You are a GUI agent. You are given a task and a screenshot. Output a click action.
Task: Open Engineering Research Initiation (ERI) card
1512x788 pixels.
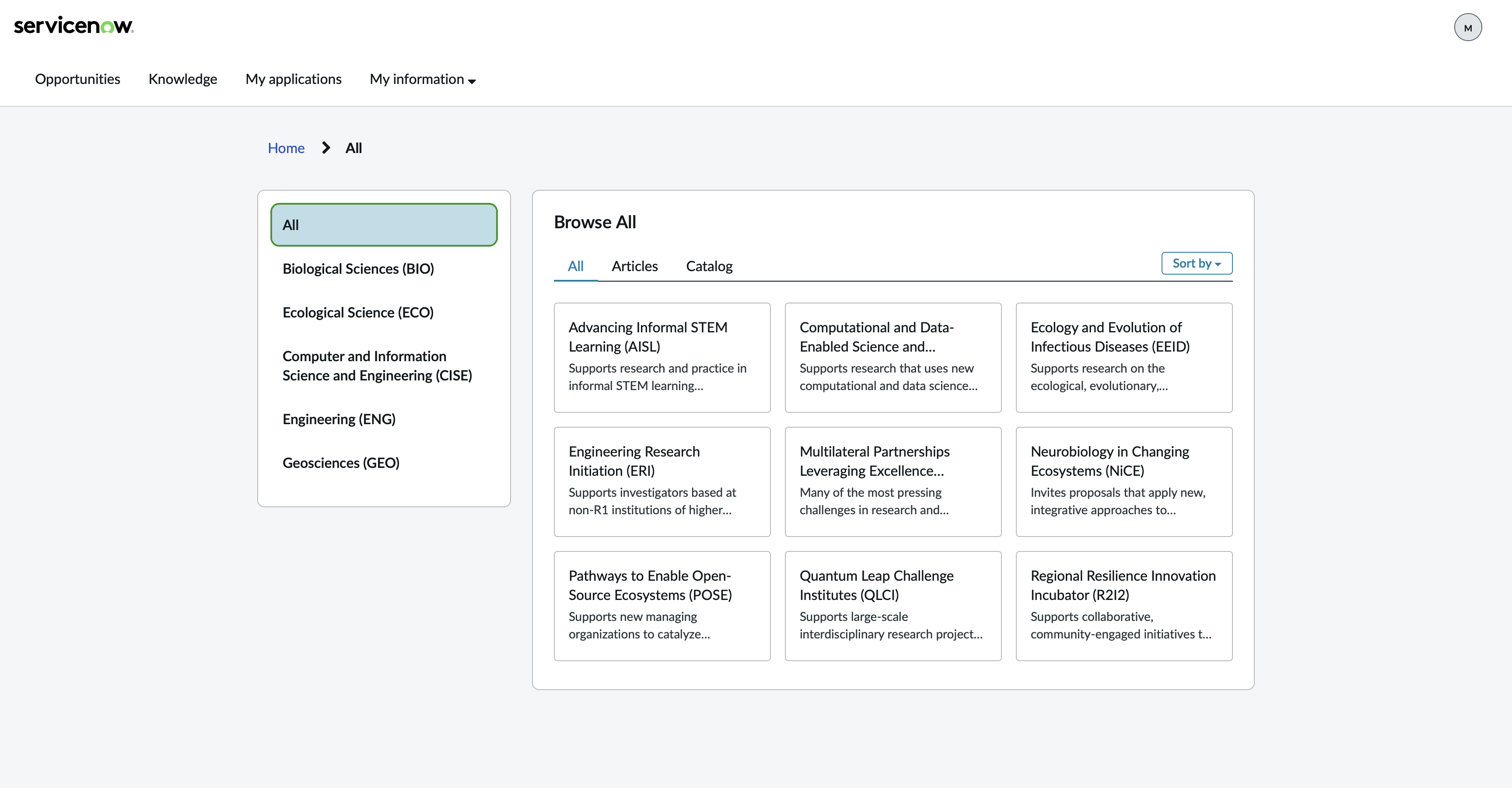662,482
